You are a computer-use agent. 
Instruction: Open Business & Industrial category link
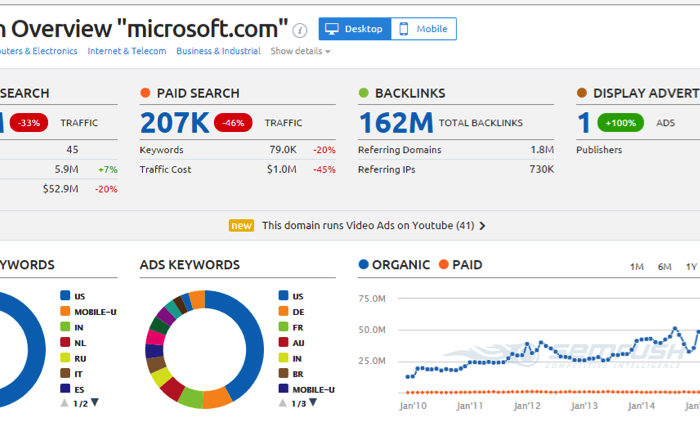coord(218,51)
